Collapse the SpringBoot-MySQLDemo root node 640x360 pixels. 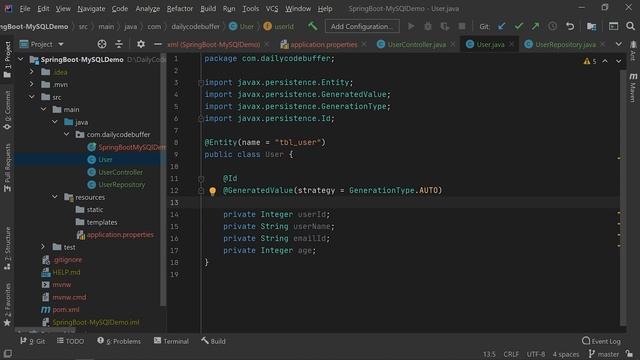[21, 60]
